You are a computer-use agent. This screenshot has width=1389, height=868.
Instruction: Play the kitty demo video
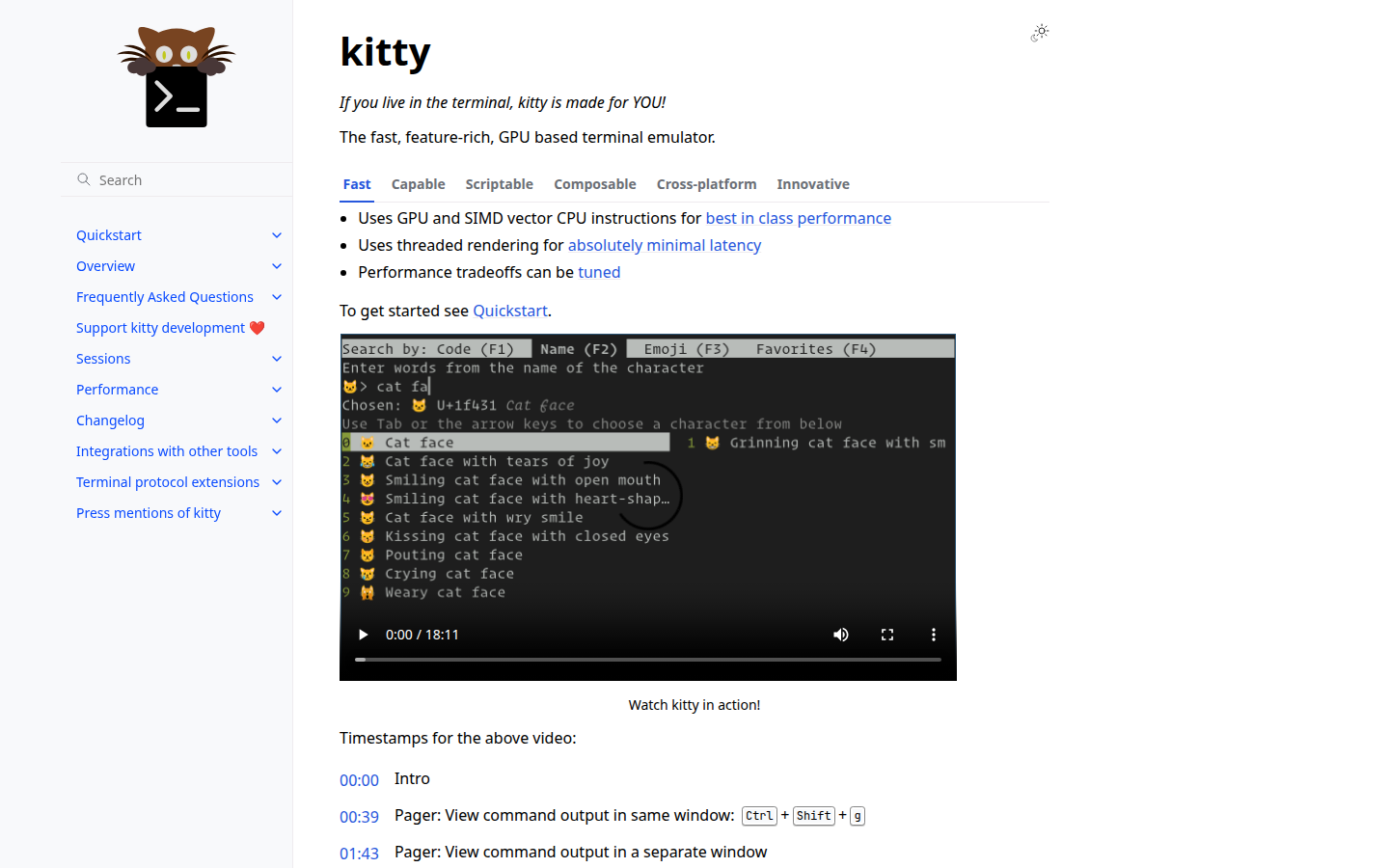pyautogui.click(x=363, y=635)
